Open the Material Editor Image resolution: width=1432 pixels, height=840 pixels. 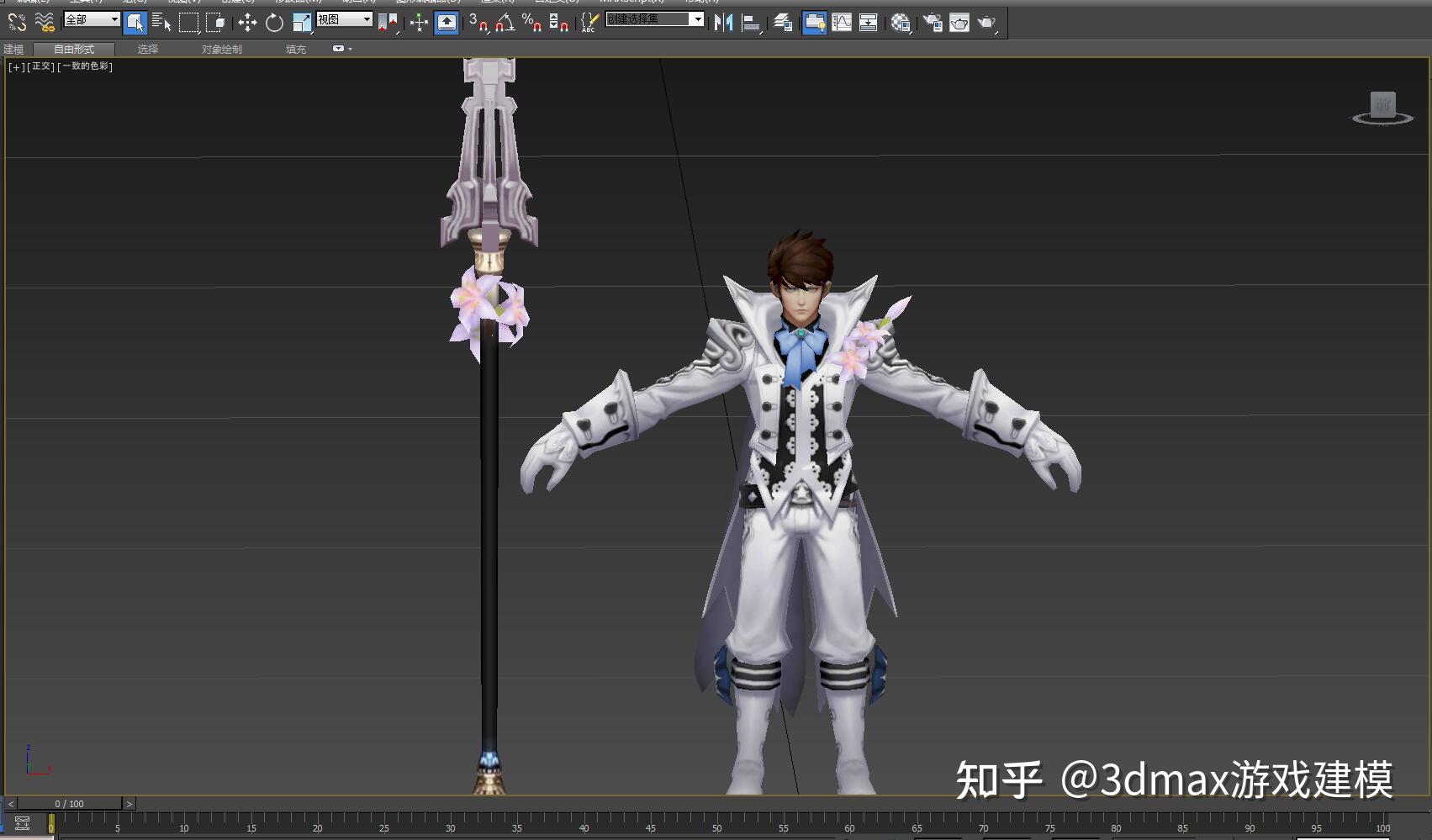901,23
